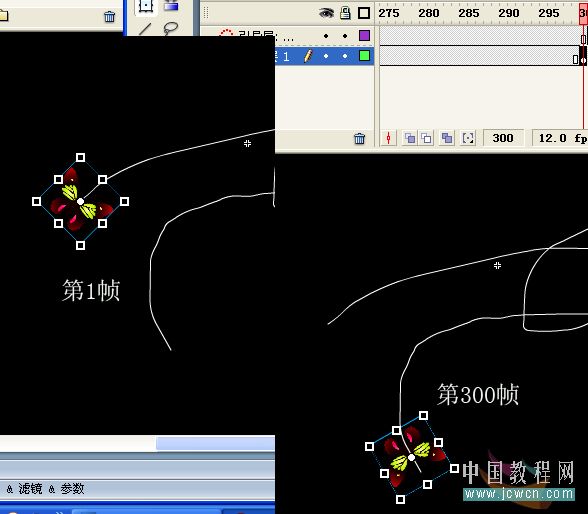Click the red playhead at frame 300
588x514 pixels.
583,13
